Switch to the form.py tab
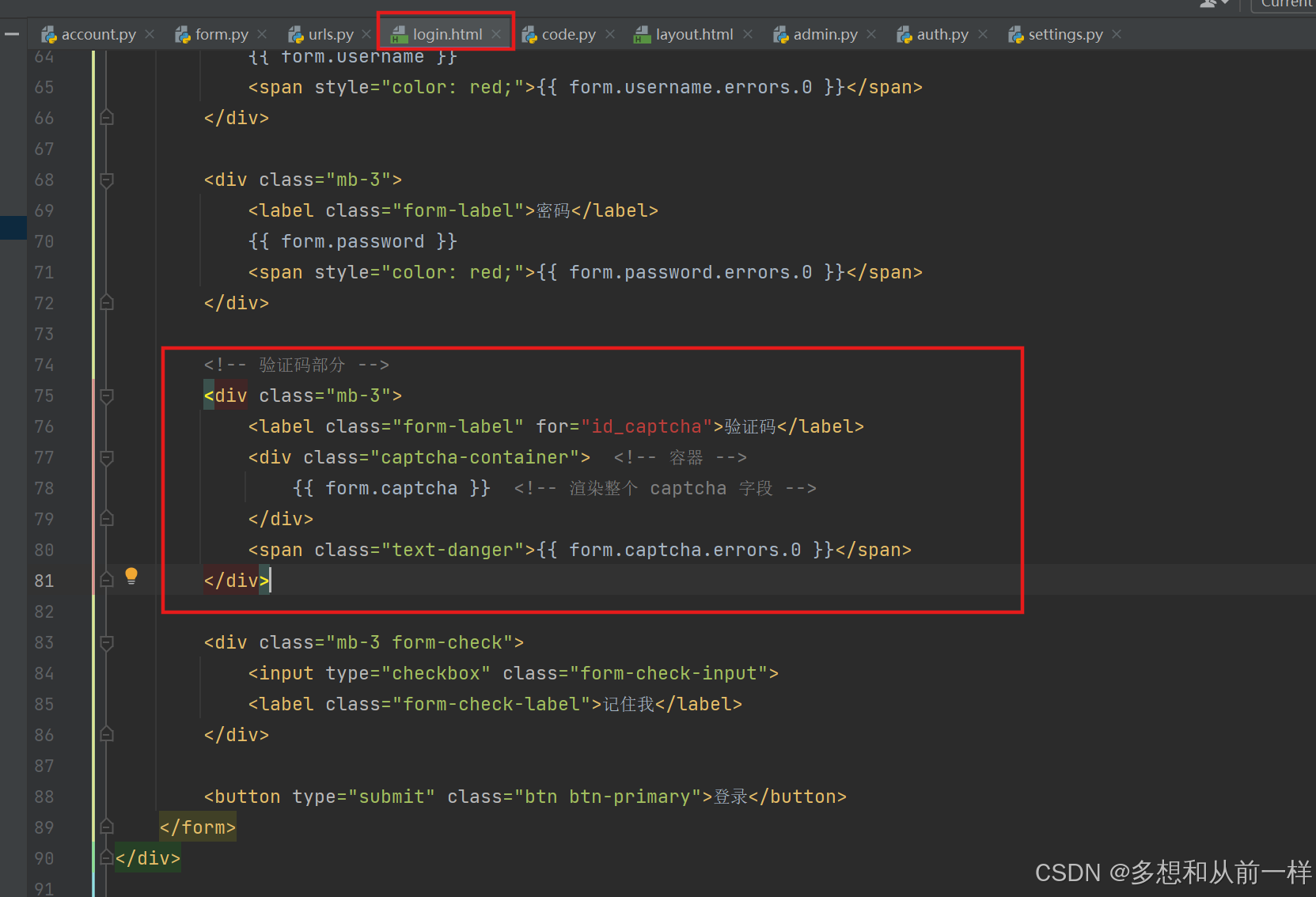Viewport: 1316px width, 897px height. [220, 34]
